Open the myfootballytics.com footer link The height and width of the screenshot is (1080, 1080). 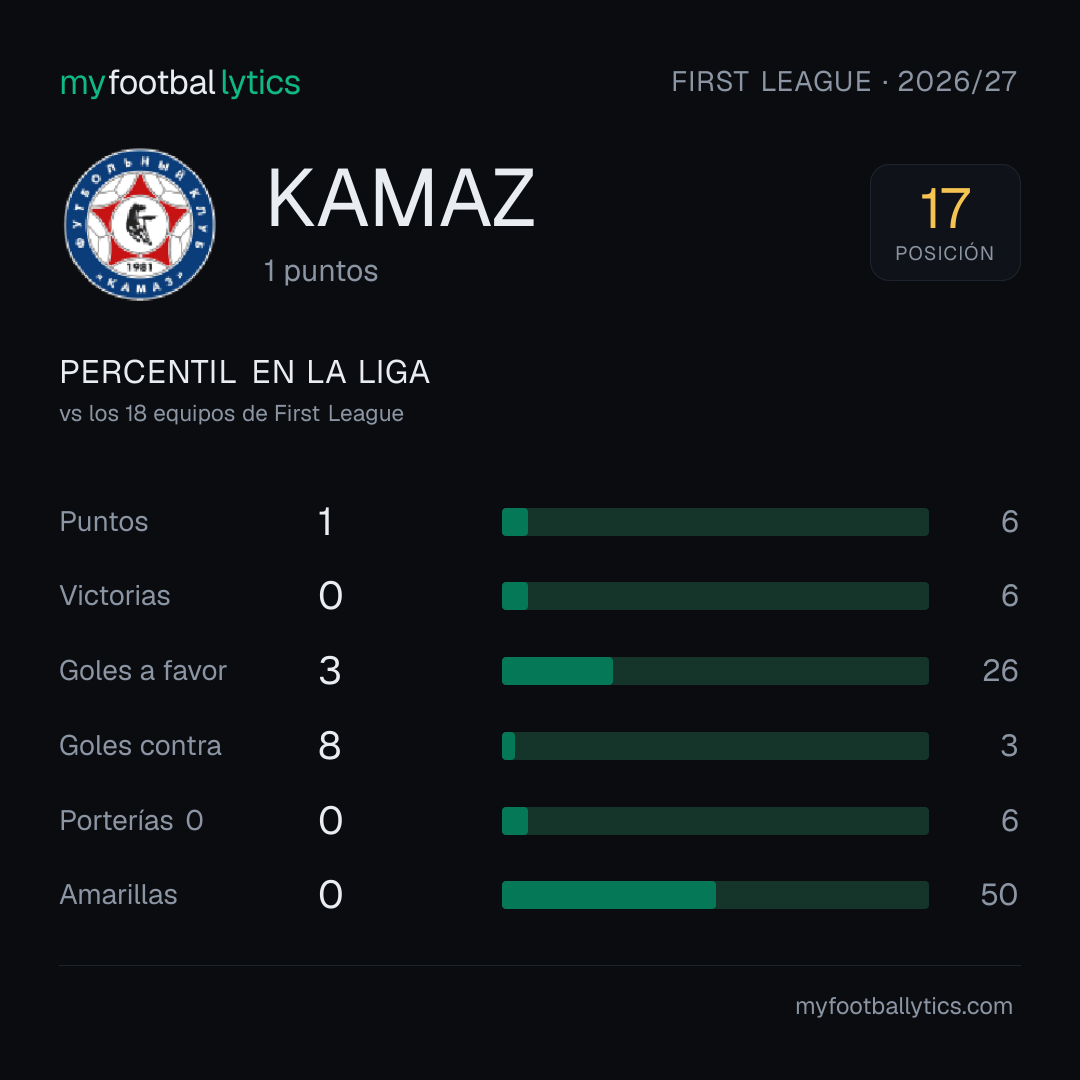pos(904,1006)
